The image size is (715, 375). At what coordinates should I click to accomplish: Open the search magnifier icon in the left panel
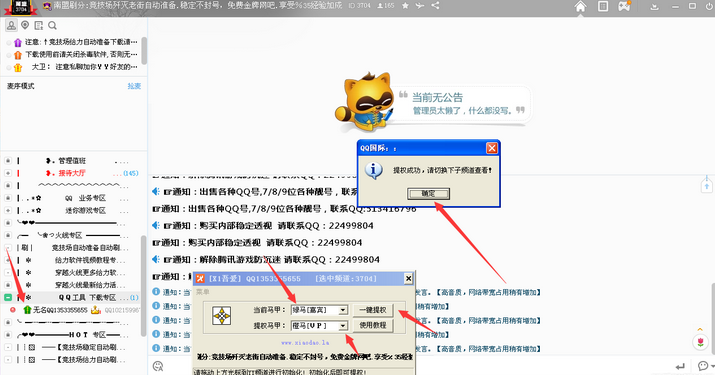coord(52,25)
